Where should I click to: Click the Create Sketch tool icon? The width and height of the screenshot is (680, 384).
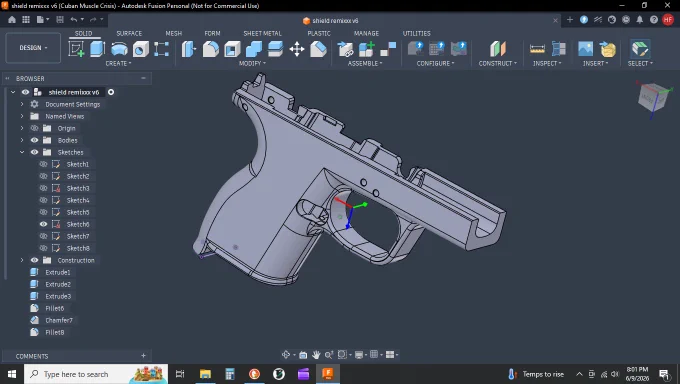tap(76, 49)
